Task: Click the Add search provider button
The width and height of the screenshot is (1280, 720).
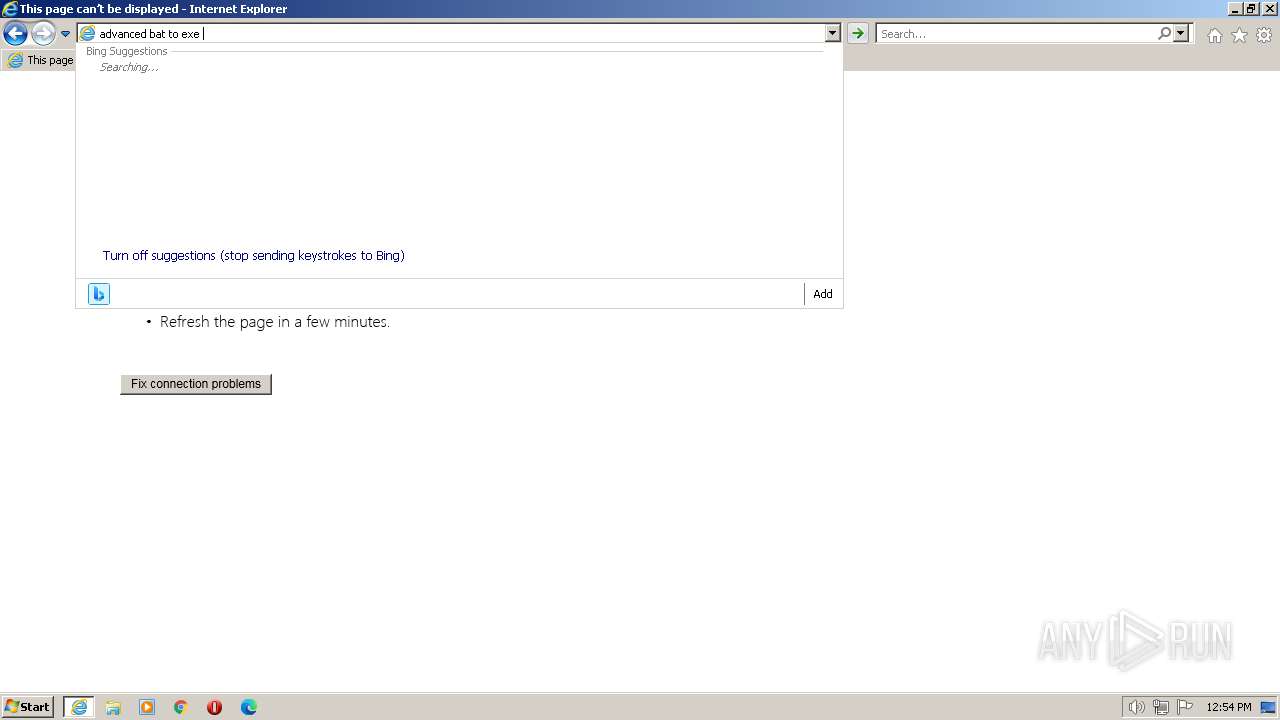Action: tap(822, 294)
